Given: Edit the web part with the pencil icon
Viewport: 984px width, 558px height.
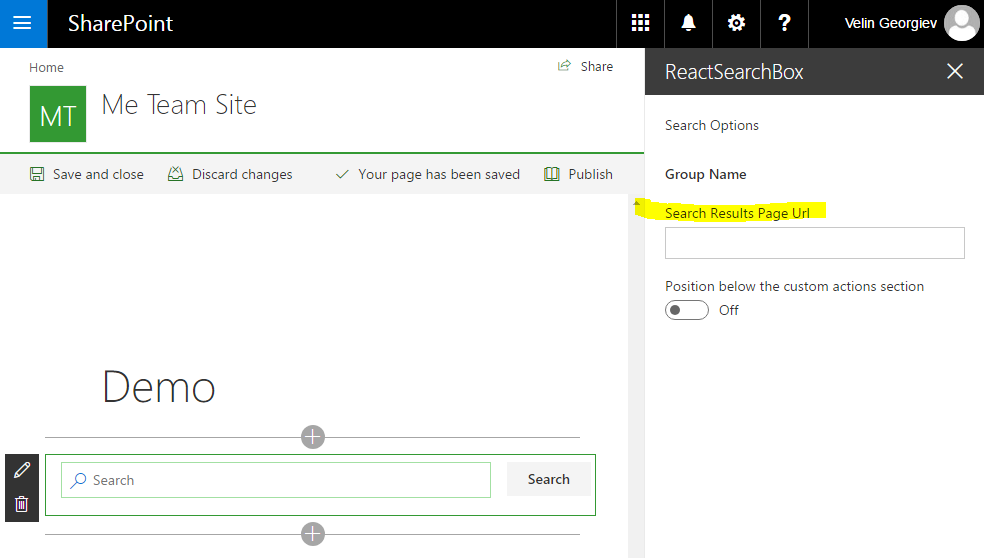Looking at the screenshot, I should 22,470.
